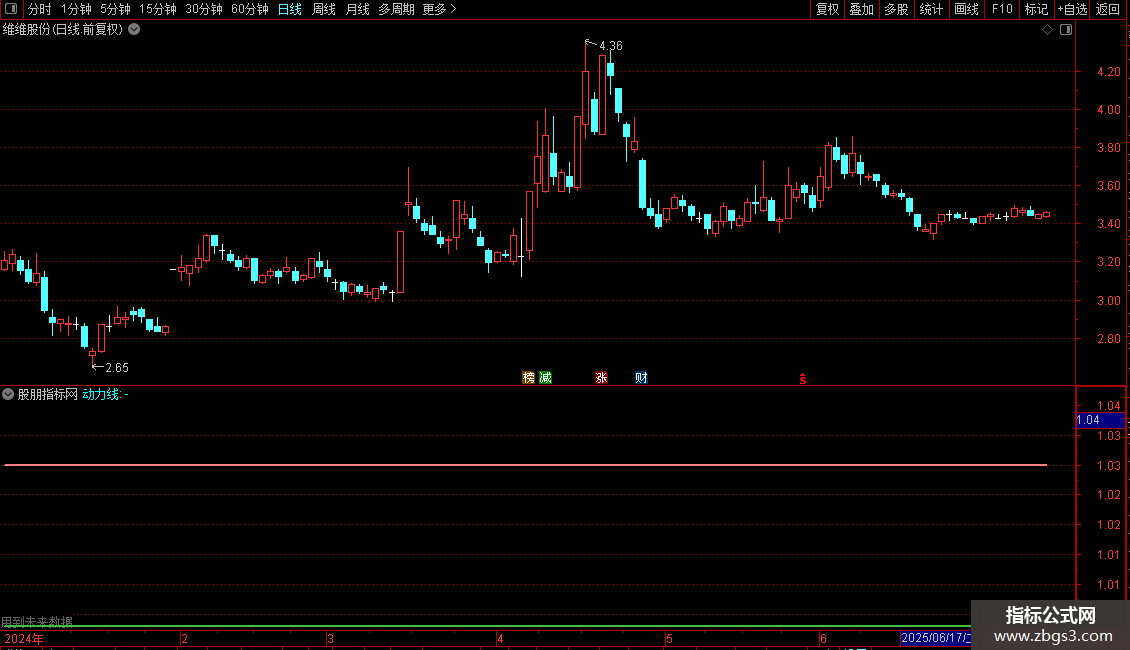Click month 3 marker on time axis
1130x650 pixels.
(x=330, y=638)
